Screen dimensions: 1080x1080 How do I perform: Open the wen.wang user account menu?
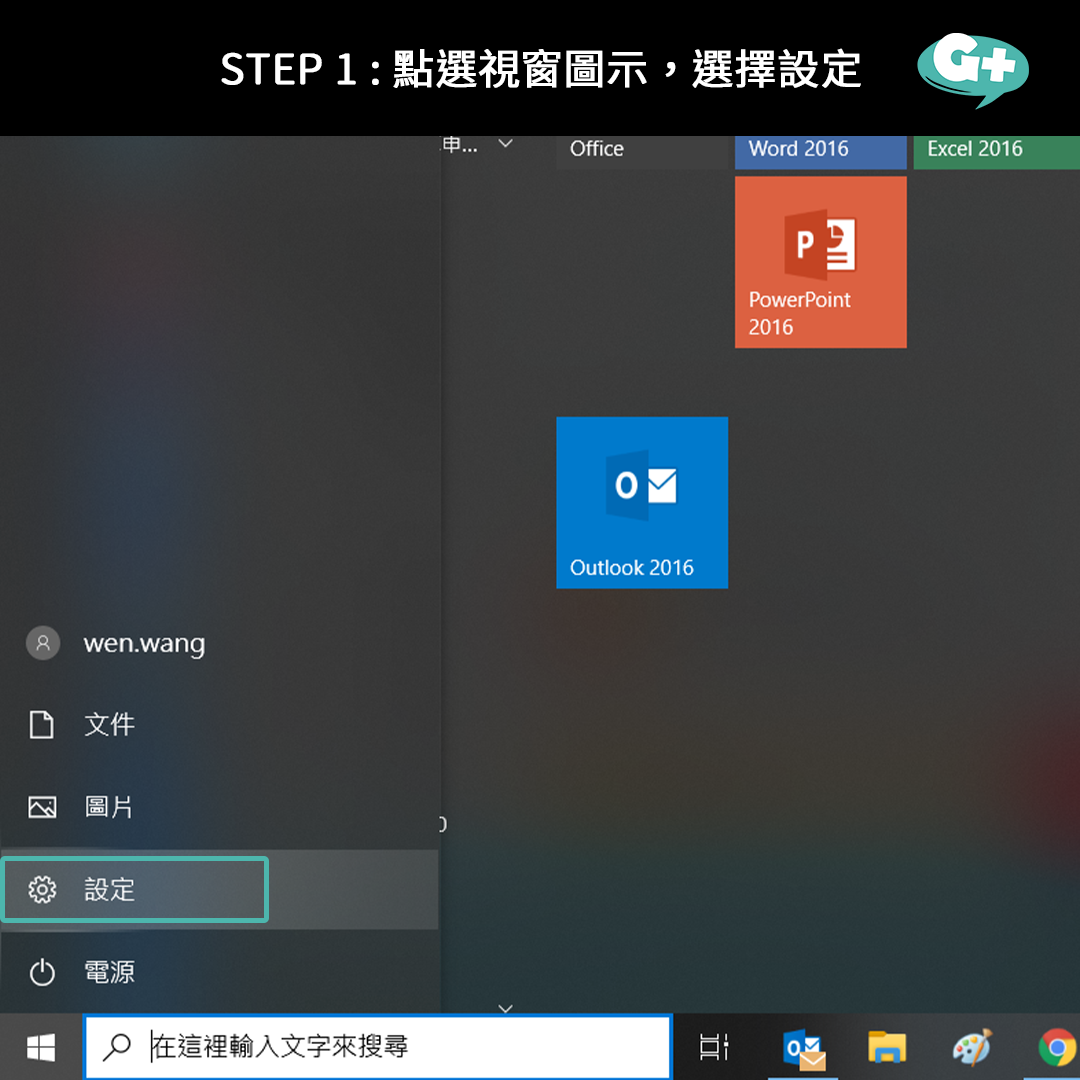(x=219, y=643)
